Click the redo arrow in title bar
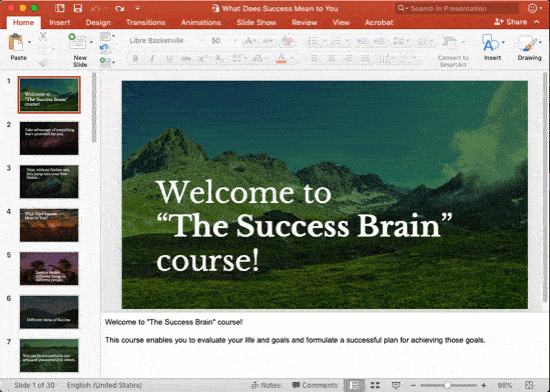The image size is (550, 392). click(120, 8)
